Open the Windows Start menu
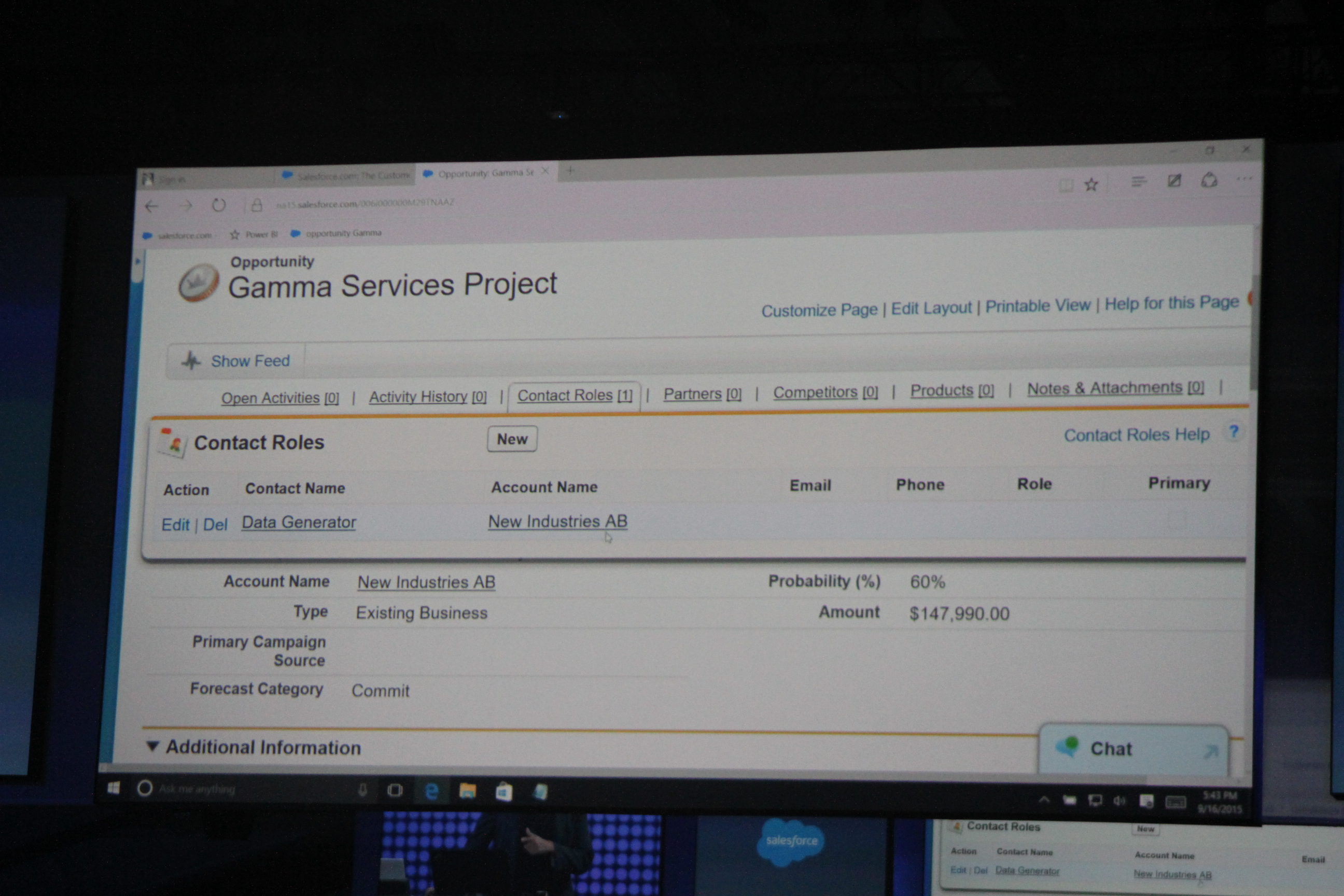The image size is (1344, 896). pyautogui.click(x=114, y=789)
